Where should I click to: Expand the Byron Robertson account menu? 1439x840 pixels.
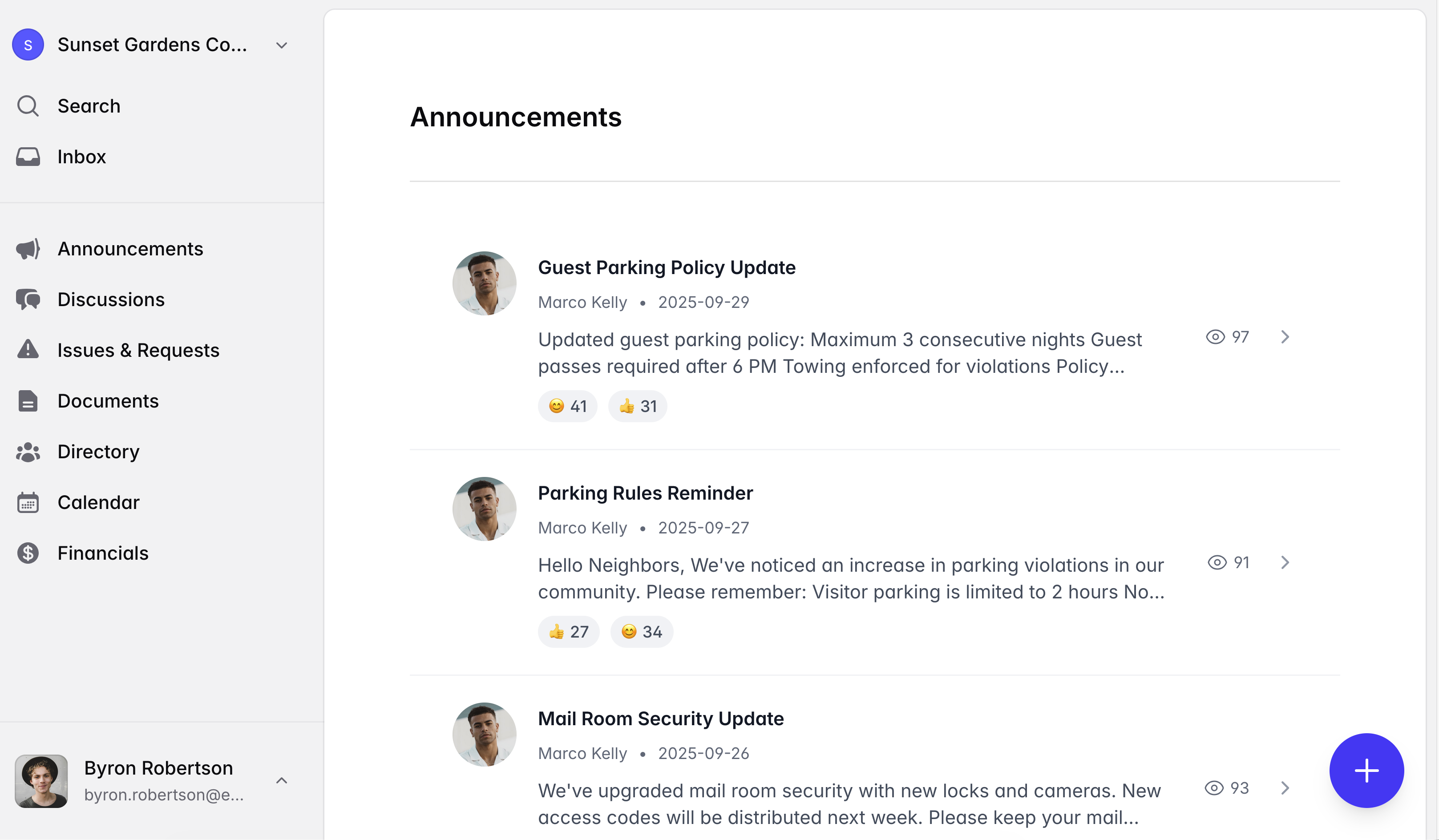click(x=282, y=781)
